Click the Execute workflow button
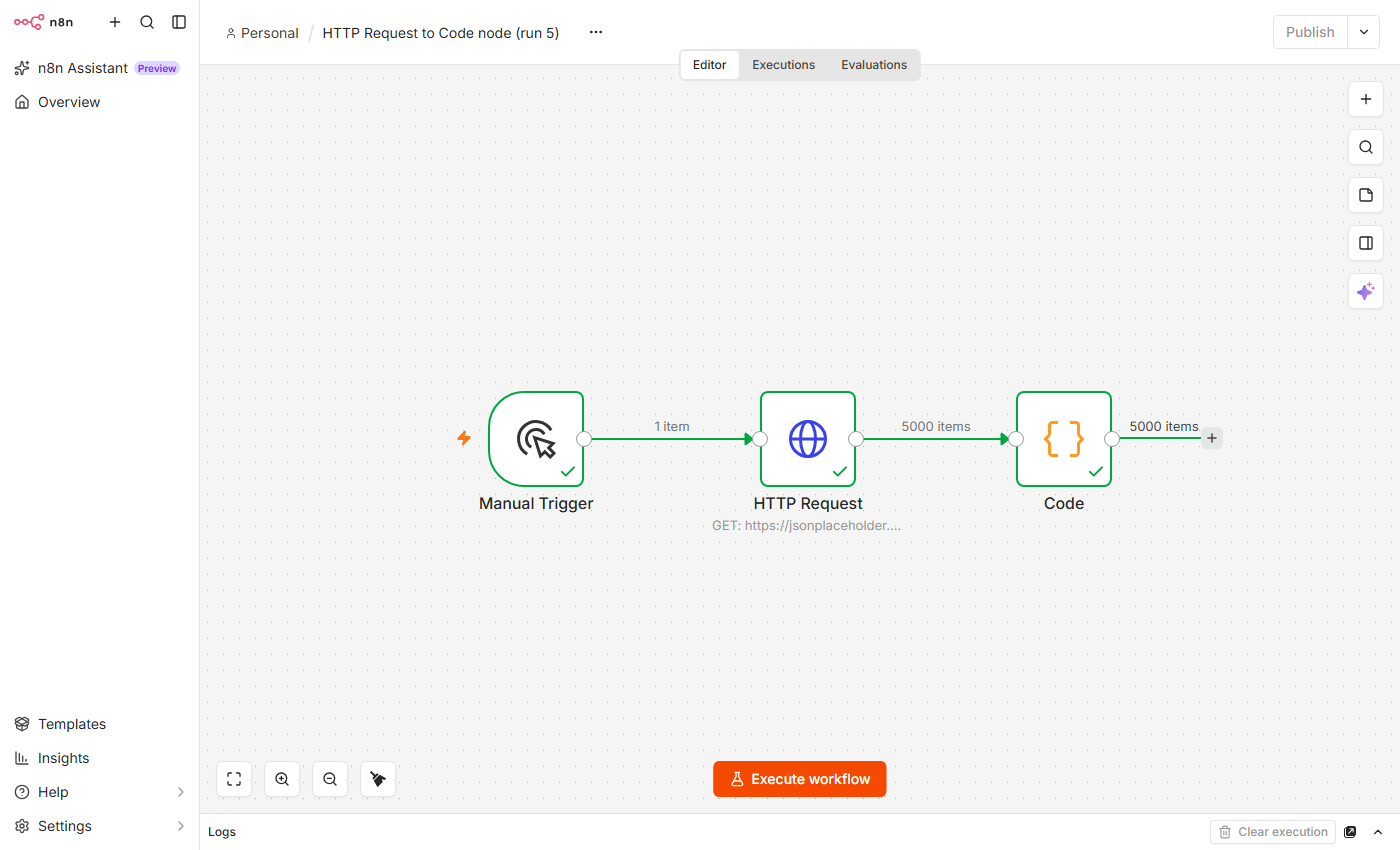Viewport: 1400px width, 850px height. coord(800,779)
